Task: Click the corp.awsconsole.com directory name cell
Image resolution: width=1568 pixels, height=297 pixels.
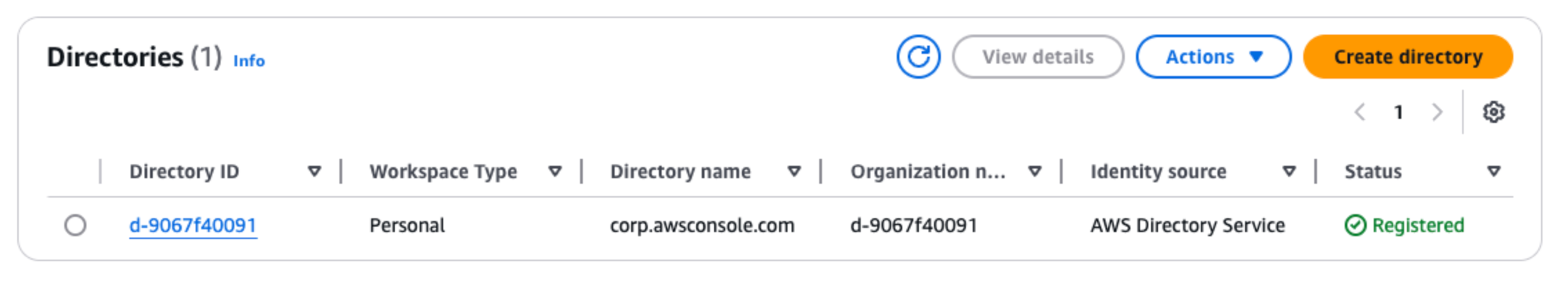Action: 702,225
